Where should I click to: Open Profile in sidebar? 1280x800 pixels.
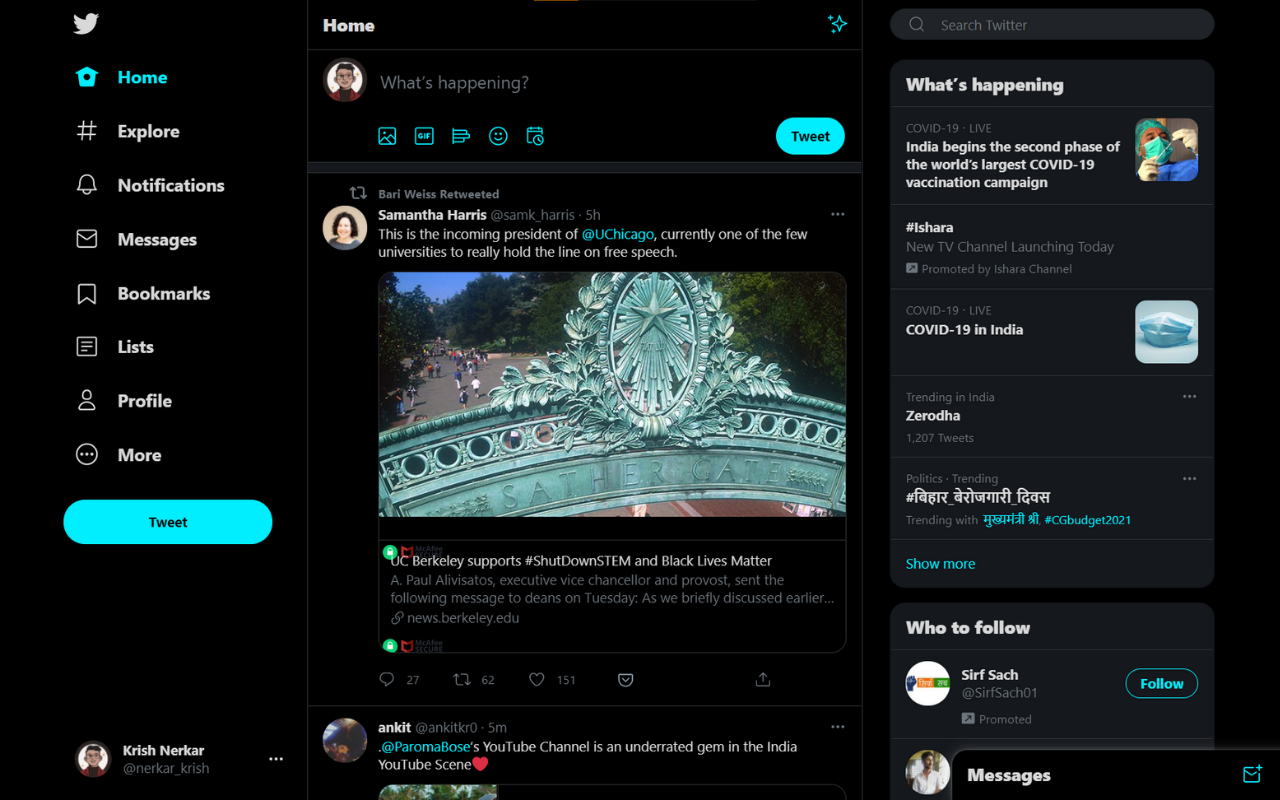click(124, 401)
